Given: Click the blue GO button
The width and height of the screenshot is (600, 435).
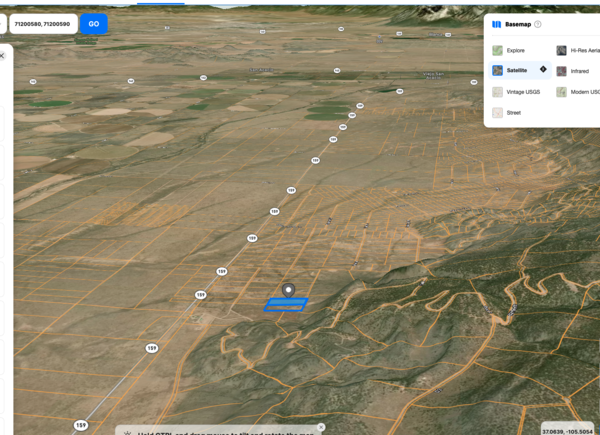Looking at the screenshot, I should [94, 24].
